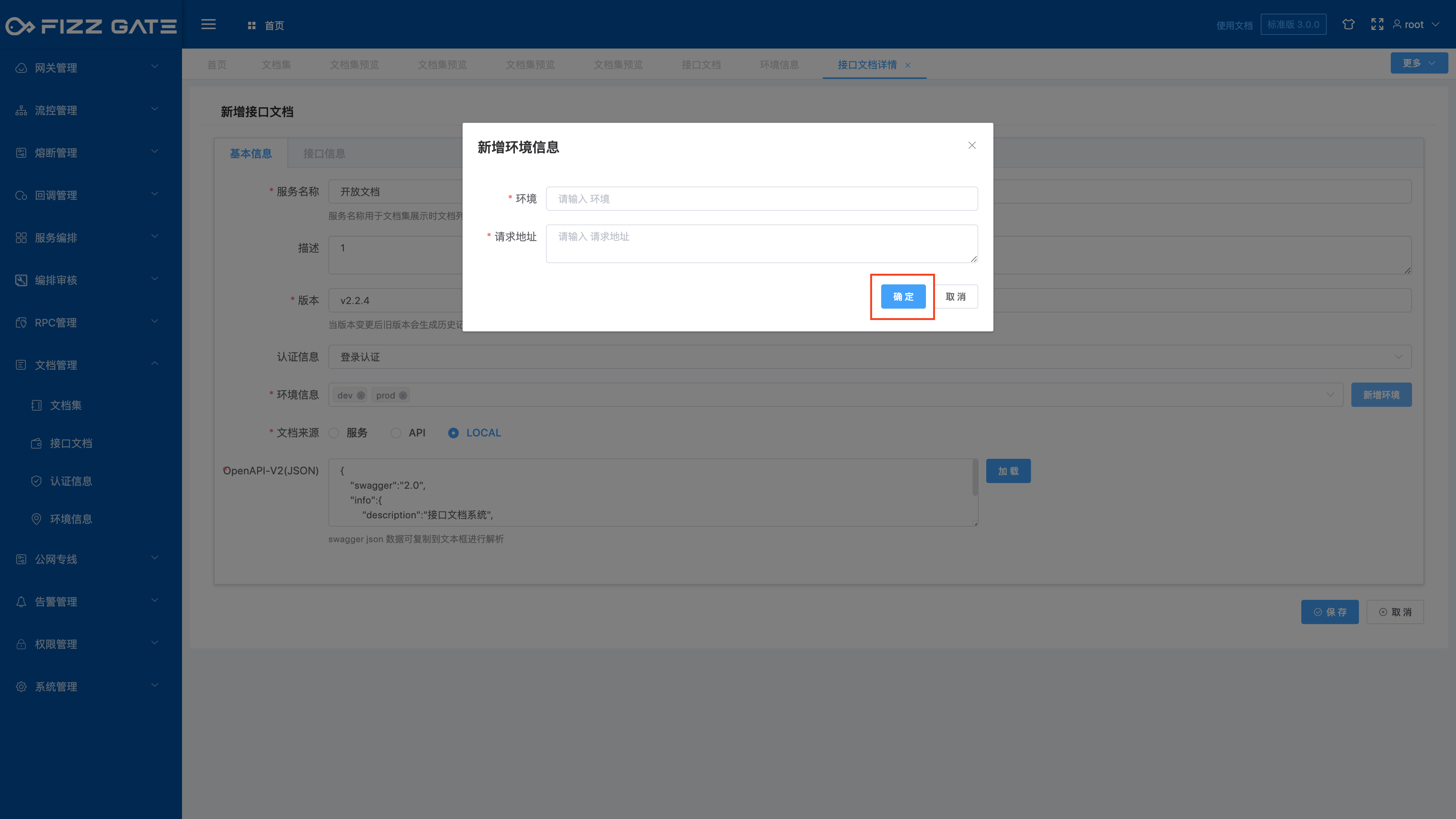Screen dimensions: 1456x819
Task: Click the 认证信息 shield icon
Action: [x=36, y=481]
